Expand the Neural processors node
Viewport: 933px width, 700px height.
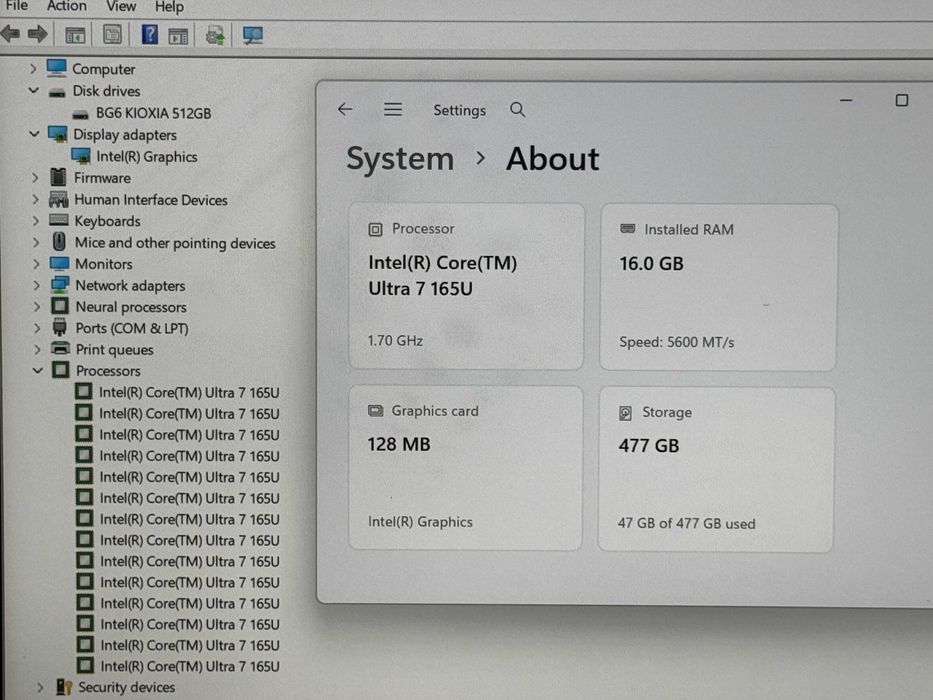[37, 307]
